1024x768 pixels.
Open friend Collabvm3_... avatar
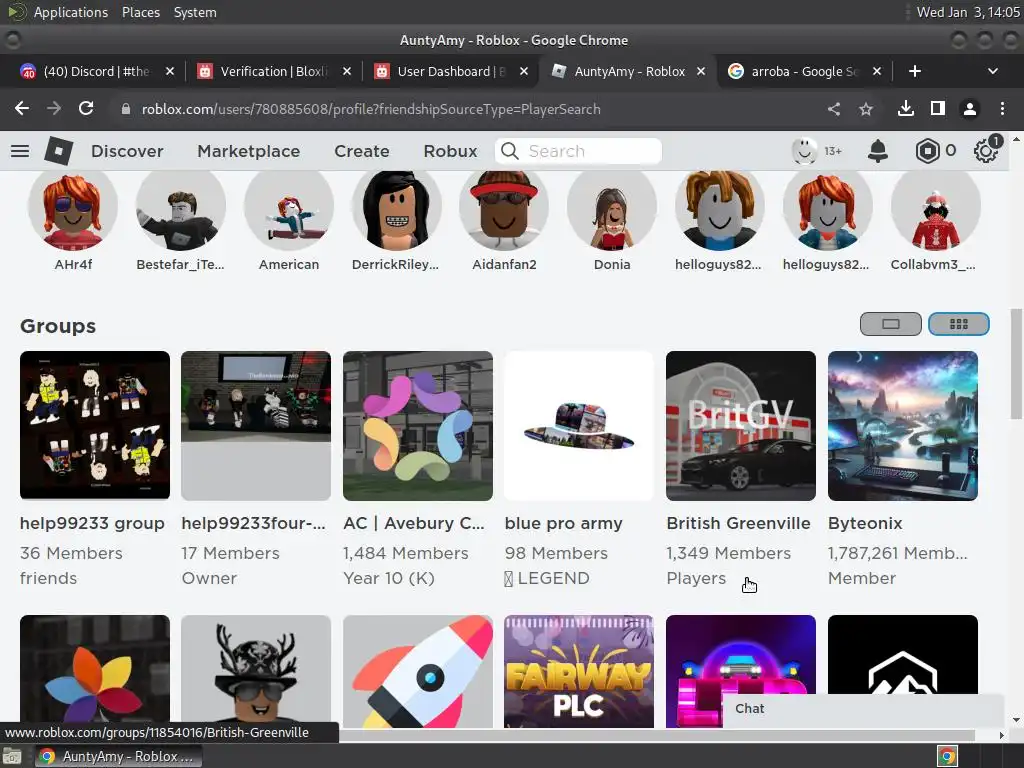[936, 209]
